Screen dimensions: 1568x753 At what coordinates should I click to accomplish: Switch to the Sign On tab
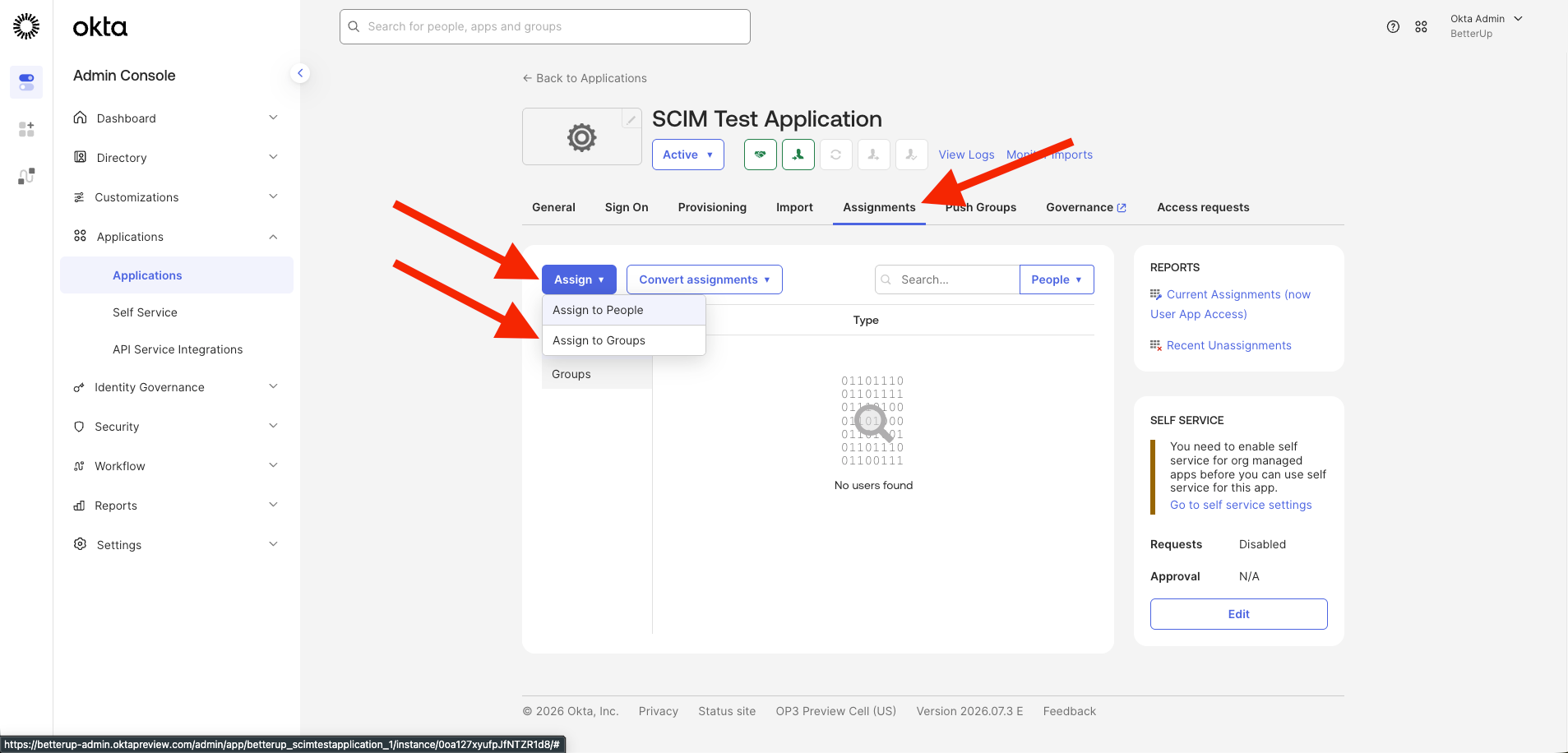pyautogui.click(x=627, y=207)
